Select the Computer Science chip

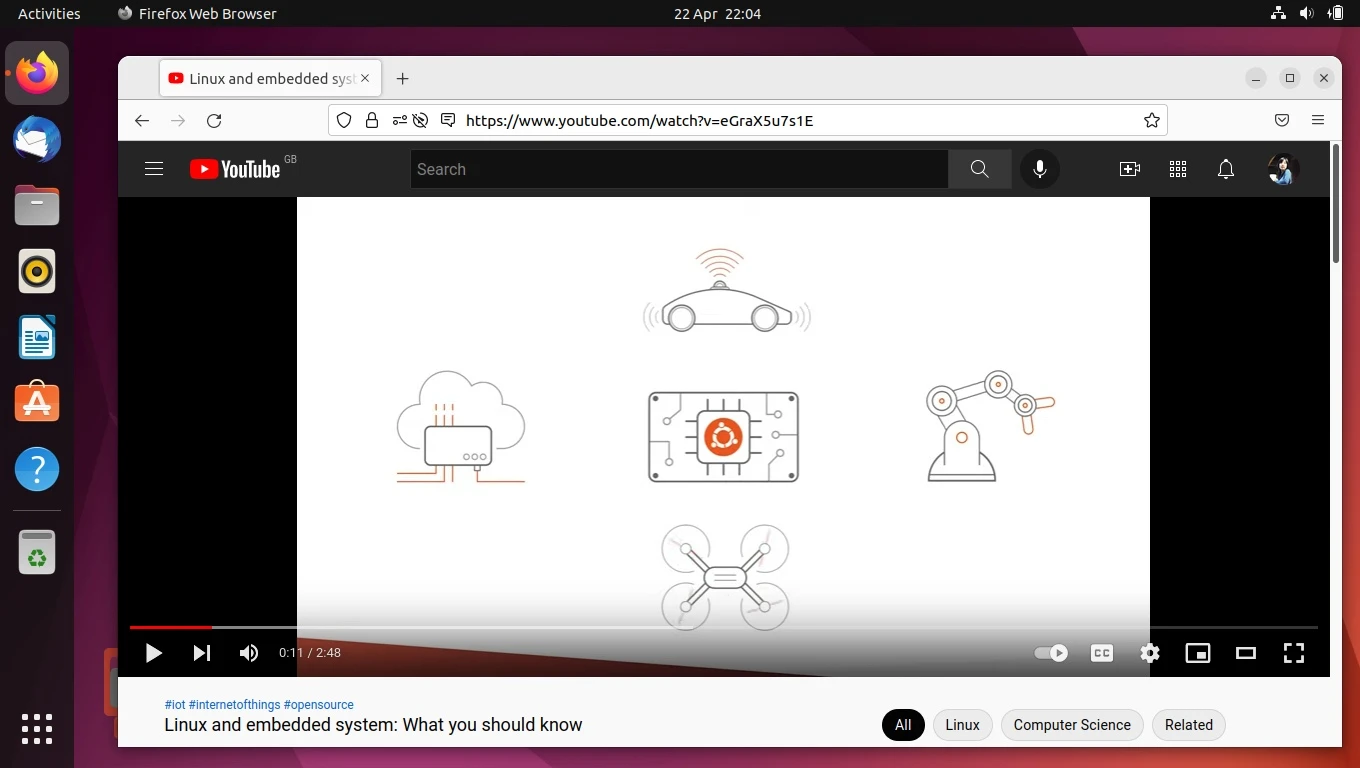coord(1072,725)
